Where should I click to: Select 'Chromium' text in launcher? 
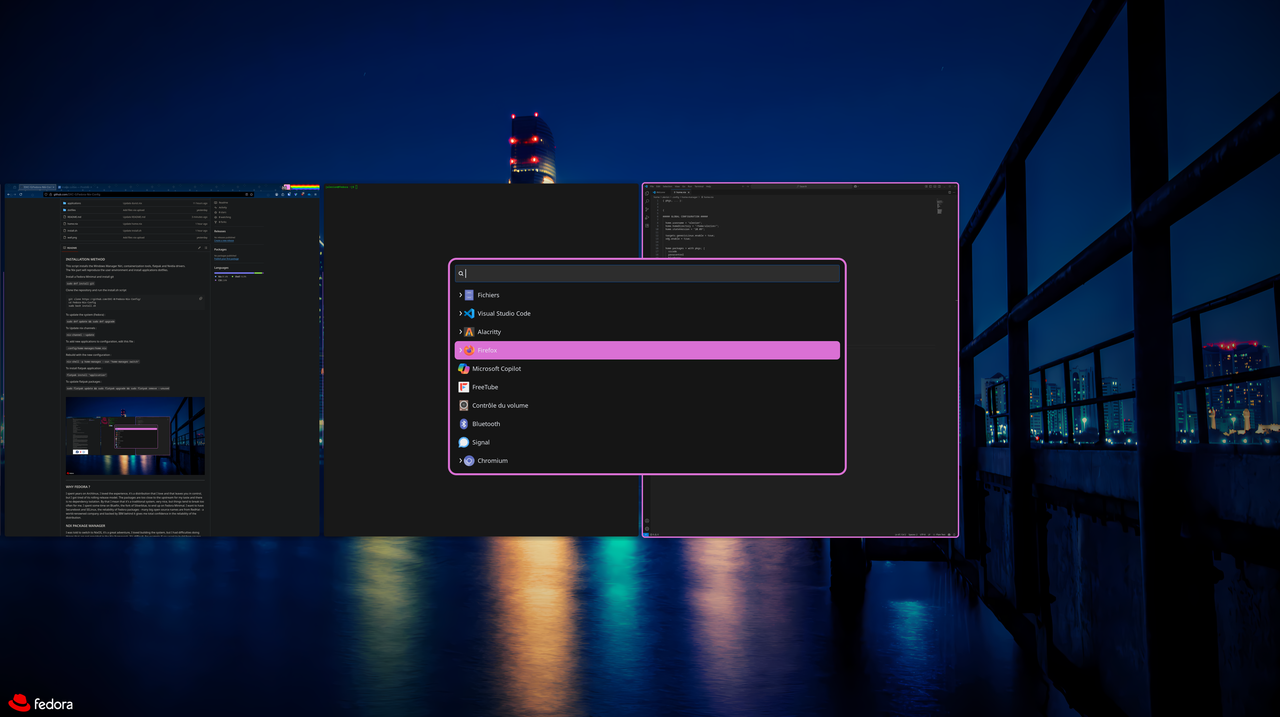pos(492,460)
